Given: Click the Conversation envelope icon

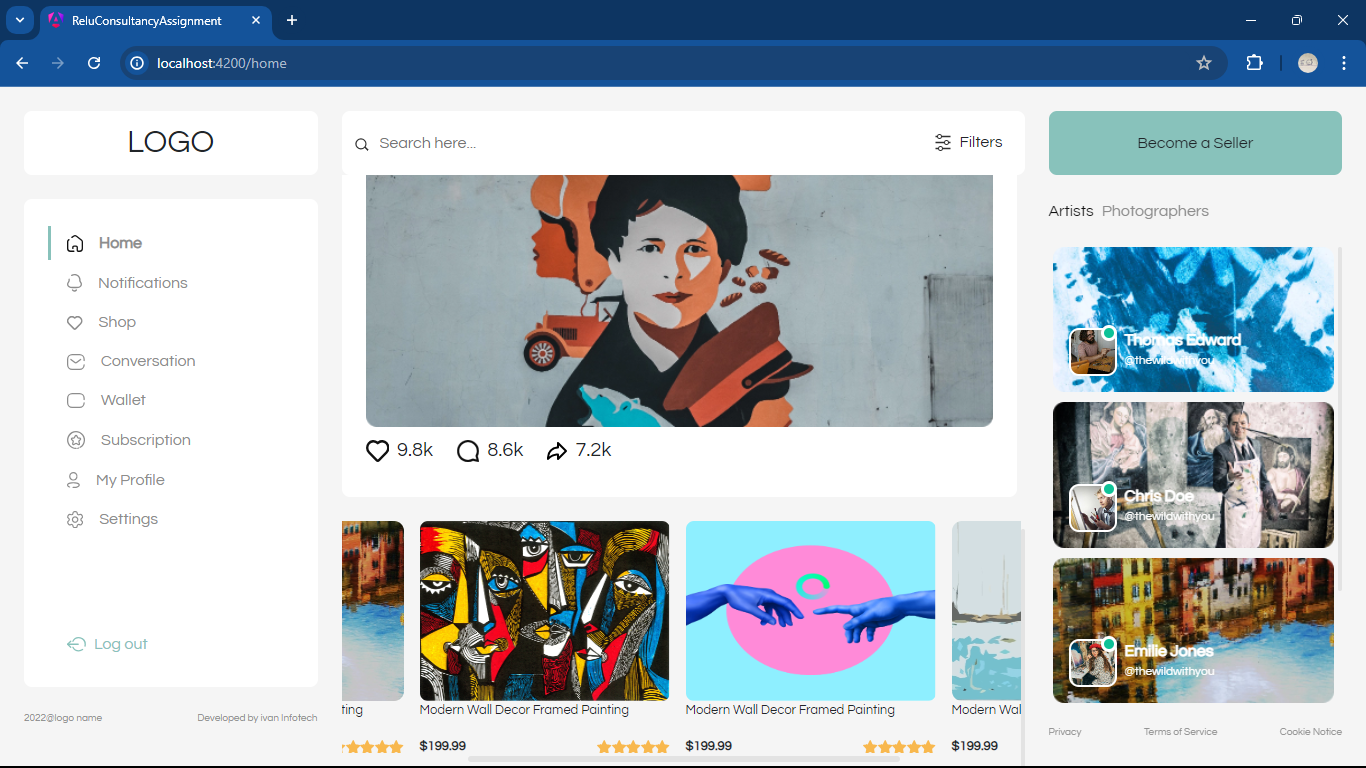Looking at the screenshot, I should click(x=75, y=362).
